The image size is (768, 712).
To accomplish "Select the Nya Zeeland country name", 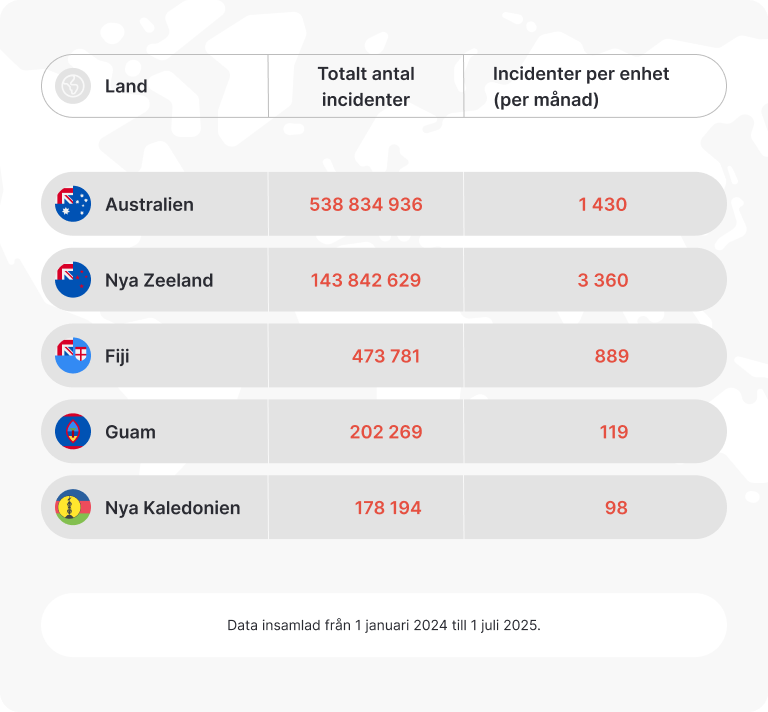I will 159,280.
